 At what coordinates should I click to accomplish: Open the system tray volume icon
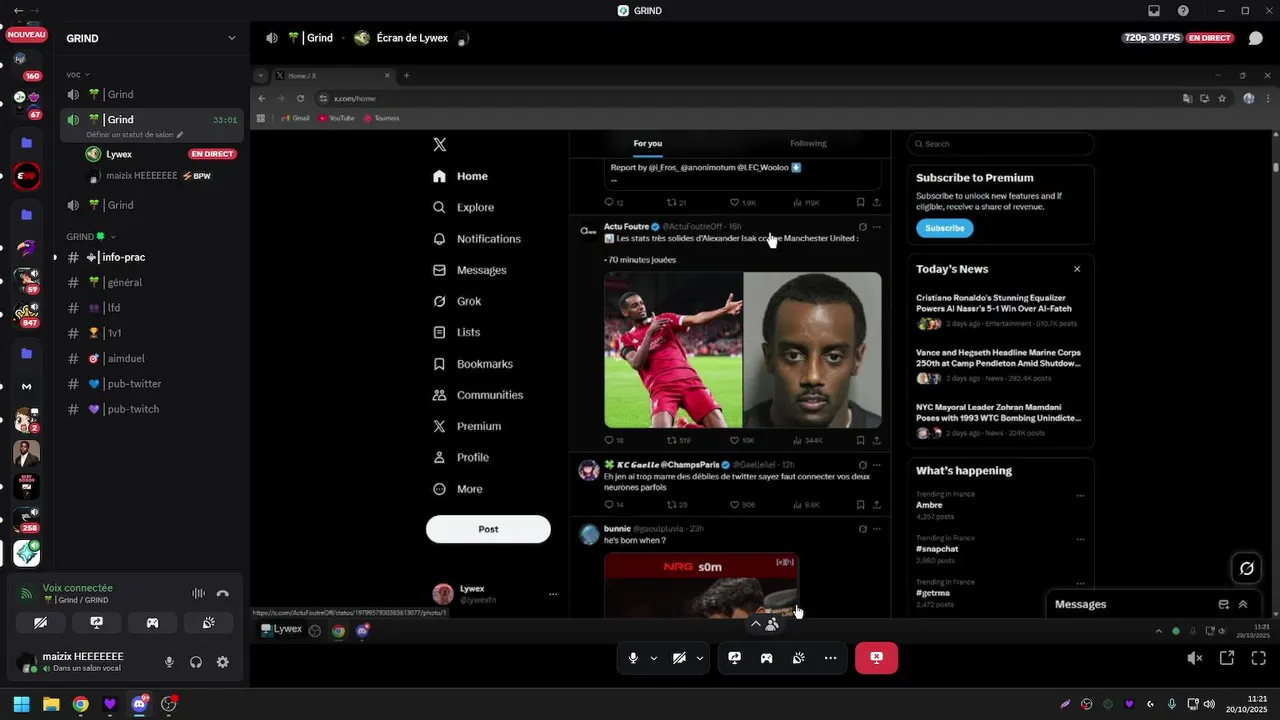[x=1210, y=704]
